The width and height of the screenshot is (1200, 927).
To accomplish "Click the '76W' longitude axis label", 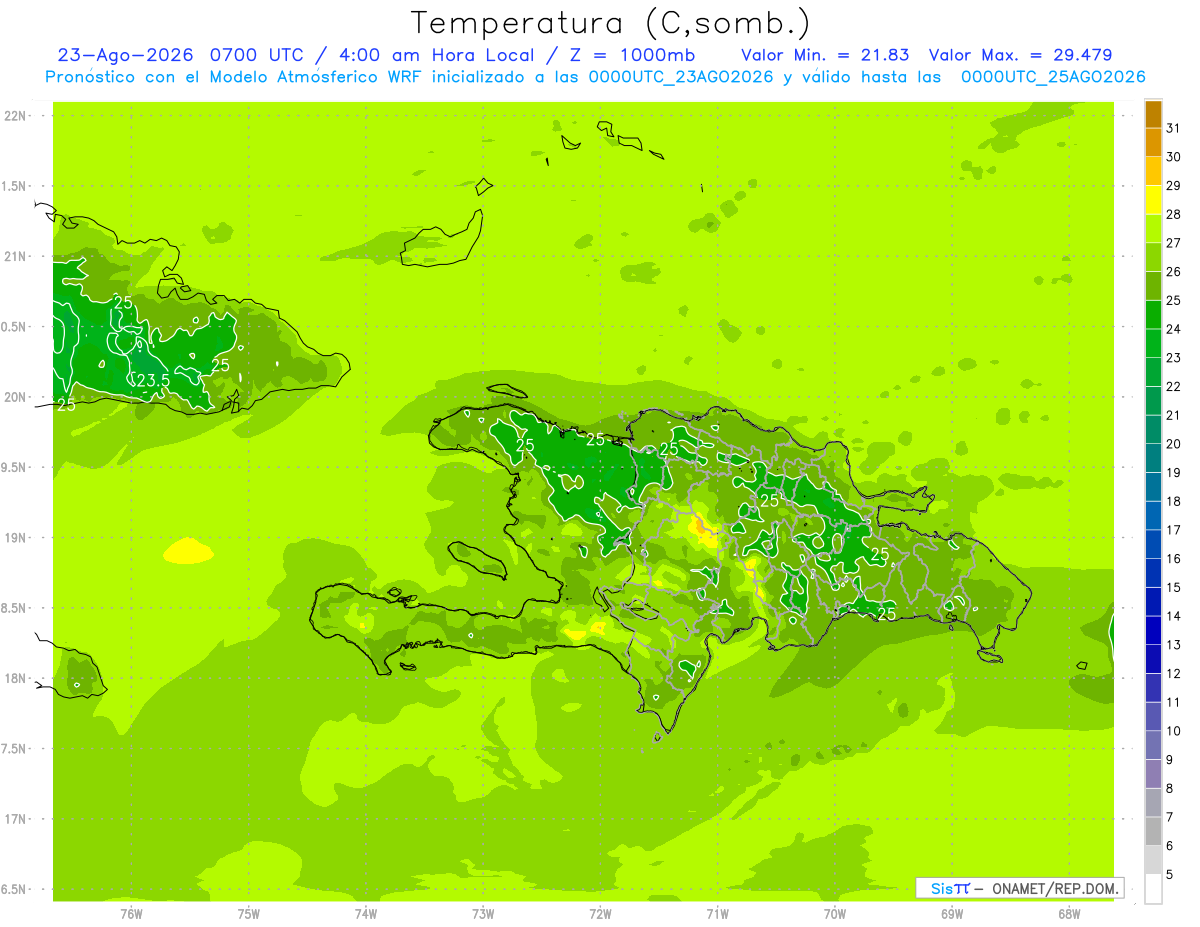I will (x=131, y=914).
